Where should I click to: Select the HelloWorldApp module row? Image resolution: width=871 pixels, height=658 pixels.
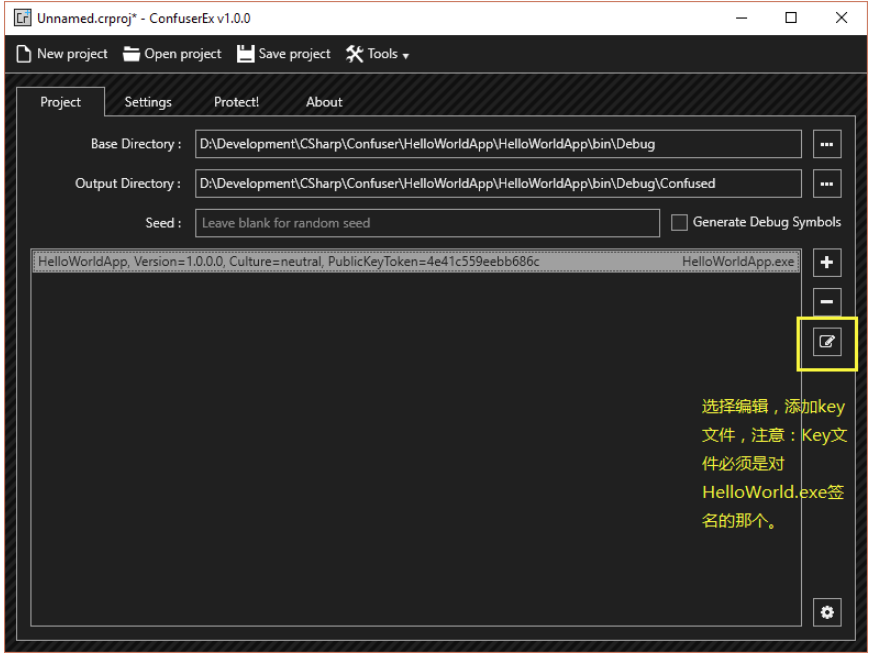416,262
